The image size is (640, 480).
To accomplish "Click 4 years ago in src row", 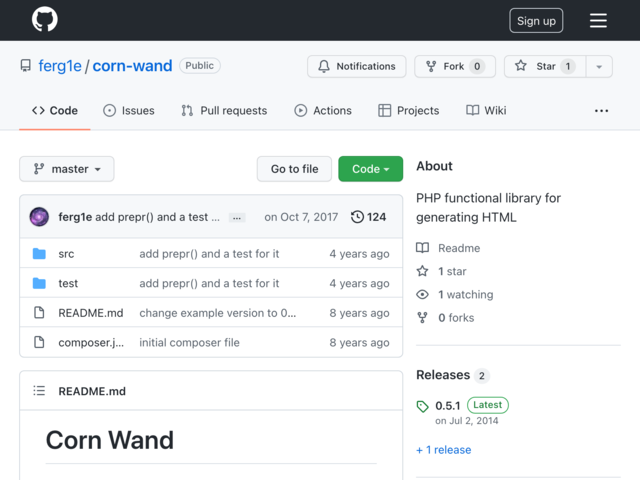I will click(x=359, y=254).
